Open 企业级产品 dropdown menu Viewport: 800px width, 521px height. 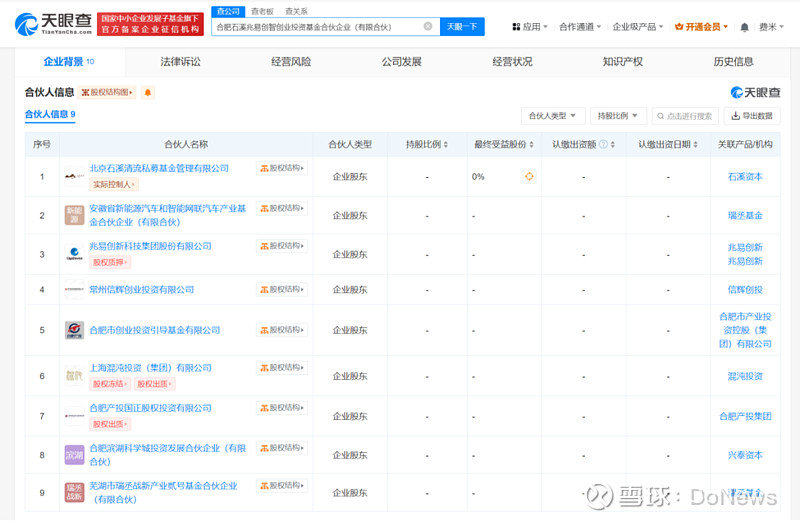pyautogui.click(x=638, y=27)
